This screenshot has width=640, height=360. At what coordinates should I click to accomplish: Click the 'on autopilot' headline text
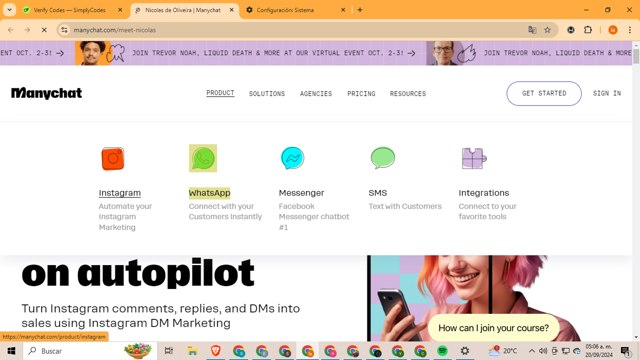pos(138,273)
